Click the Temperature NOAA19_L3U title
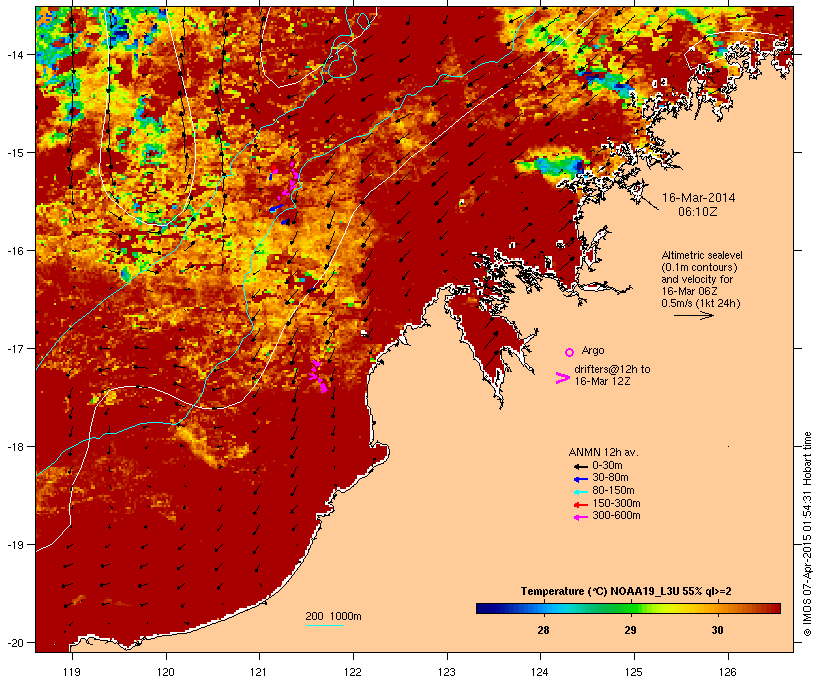Image resolution: width=820 pixels, height=680 pixels. (626, 591)
